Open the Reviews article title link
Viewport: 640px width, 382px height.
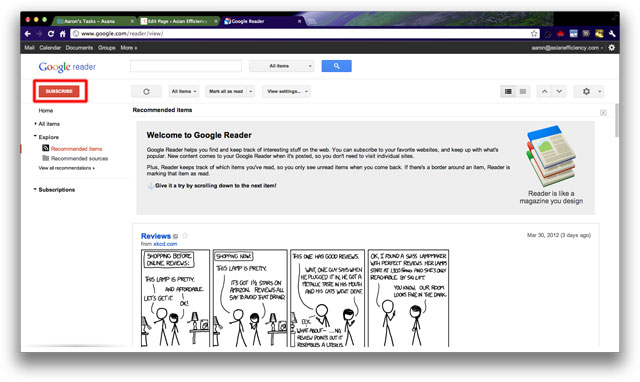(156, 236)
